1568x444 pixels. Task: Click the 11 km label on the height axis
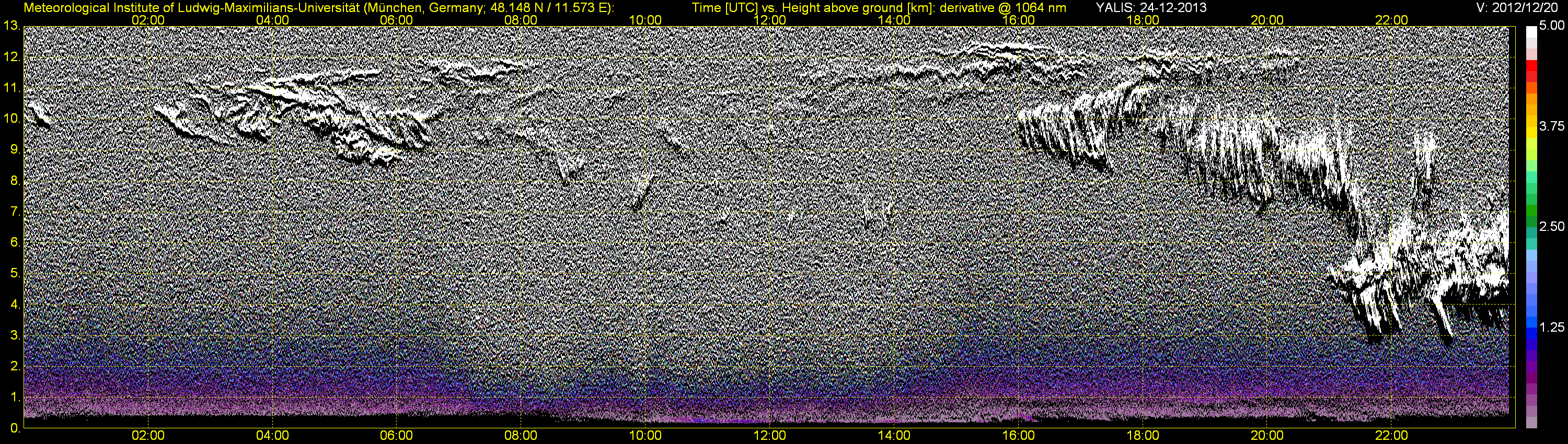(11, 88)
